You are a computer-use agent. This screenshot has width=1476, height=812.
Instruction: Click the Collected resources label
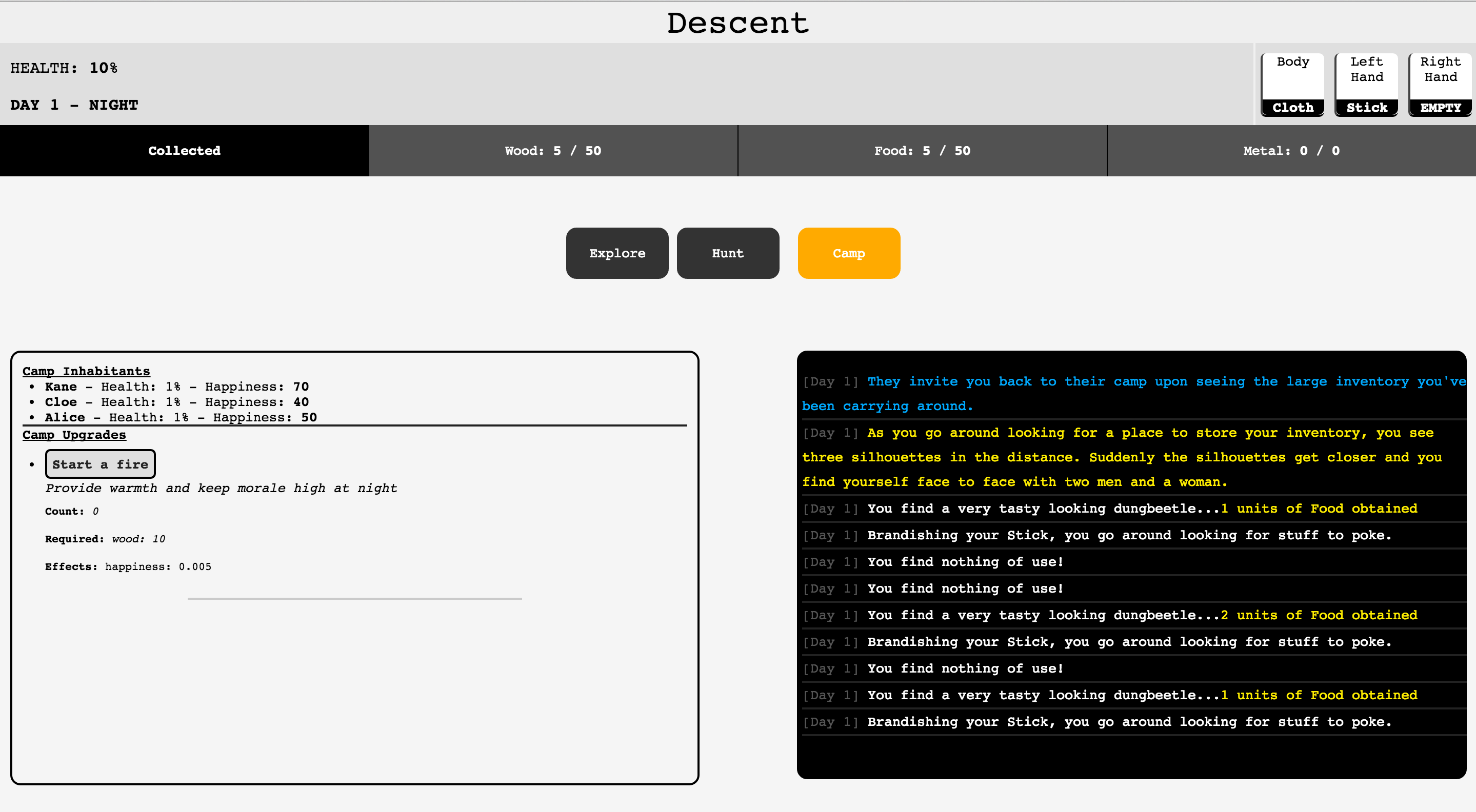tap(185, 151)
